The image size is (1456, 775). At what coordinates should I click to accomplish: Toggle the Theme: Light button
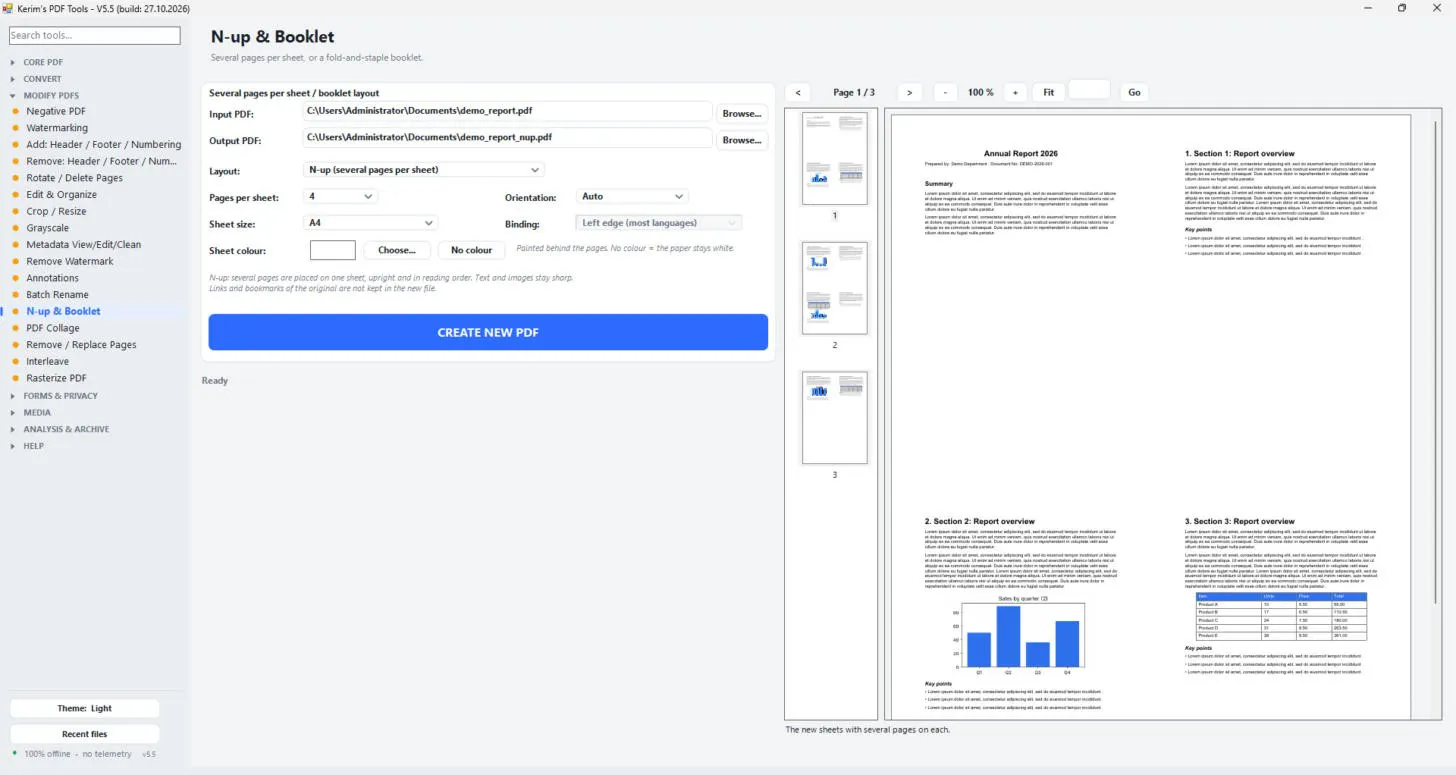[84, 708]
